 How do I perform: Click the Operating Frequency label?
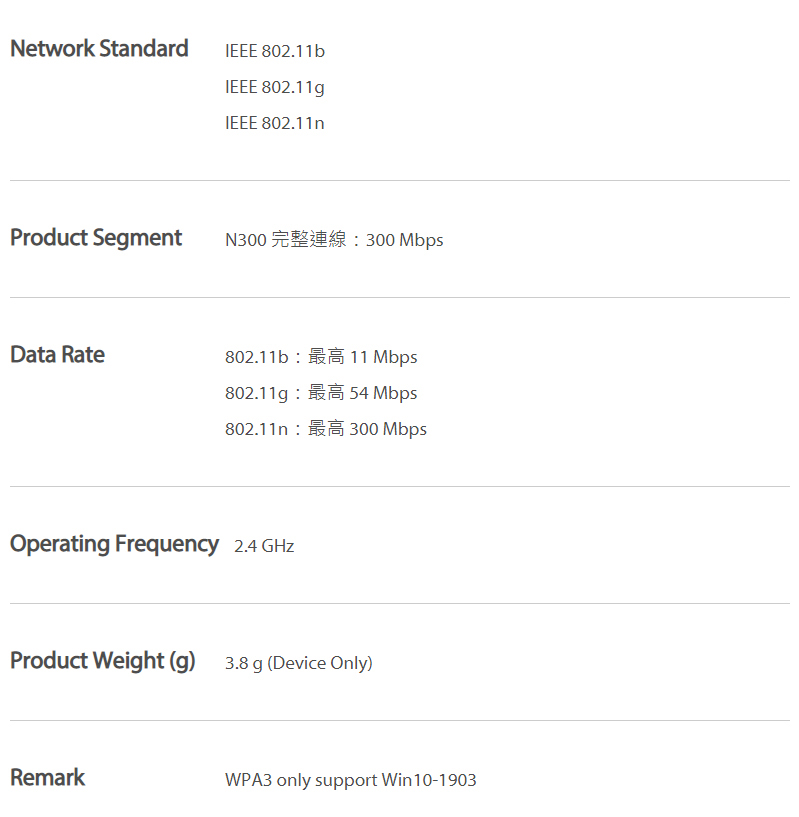coord(114,544)
